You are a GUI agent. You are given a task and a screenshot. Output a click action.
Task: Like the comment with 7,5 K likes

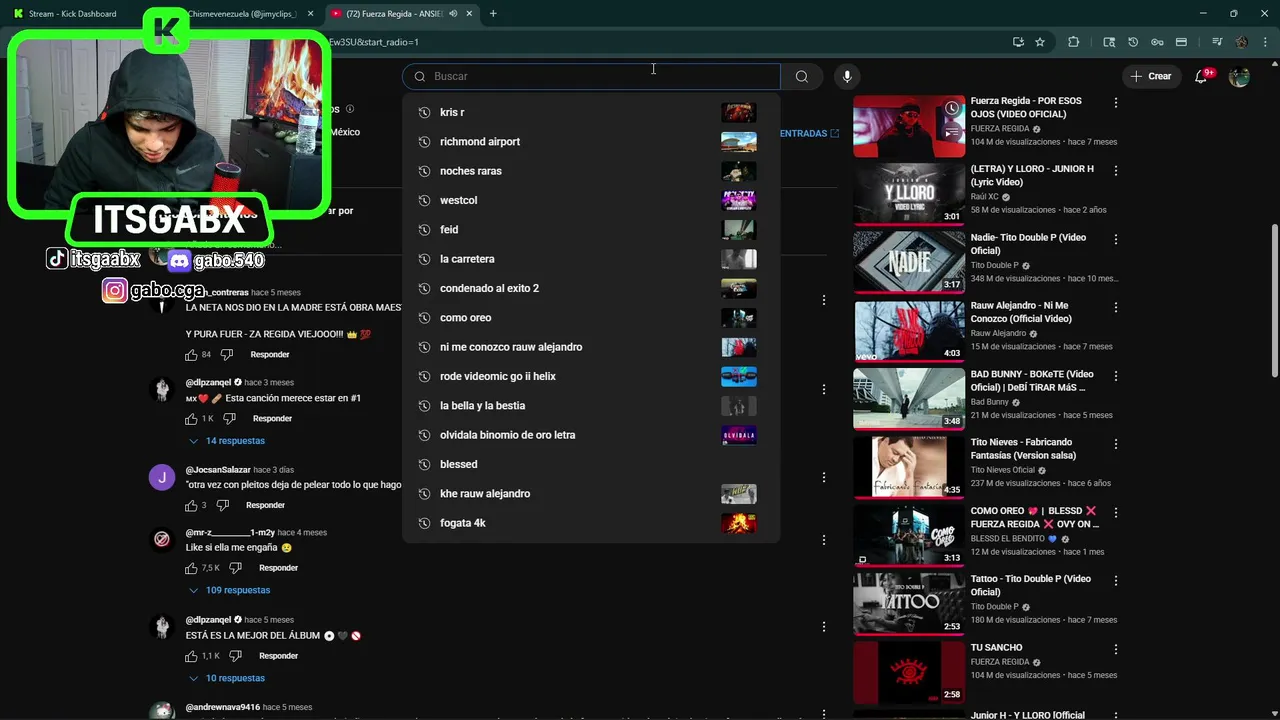point(191,568)
